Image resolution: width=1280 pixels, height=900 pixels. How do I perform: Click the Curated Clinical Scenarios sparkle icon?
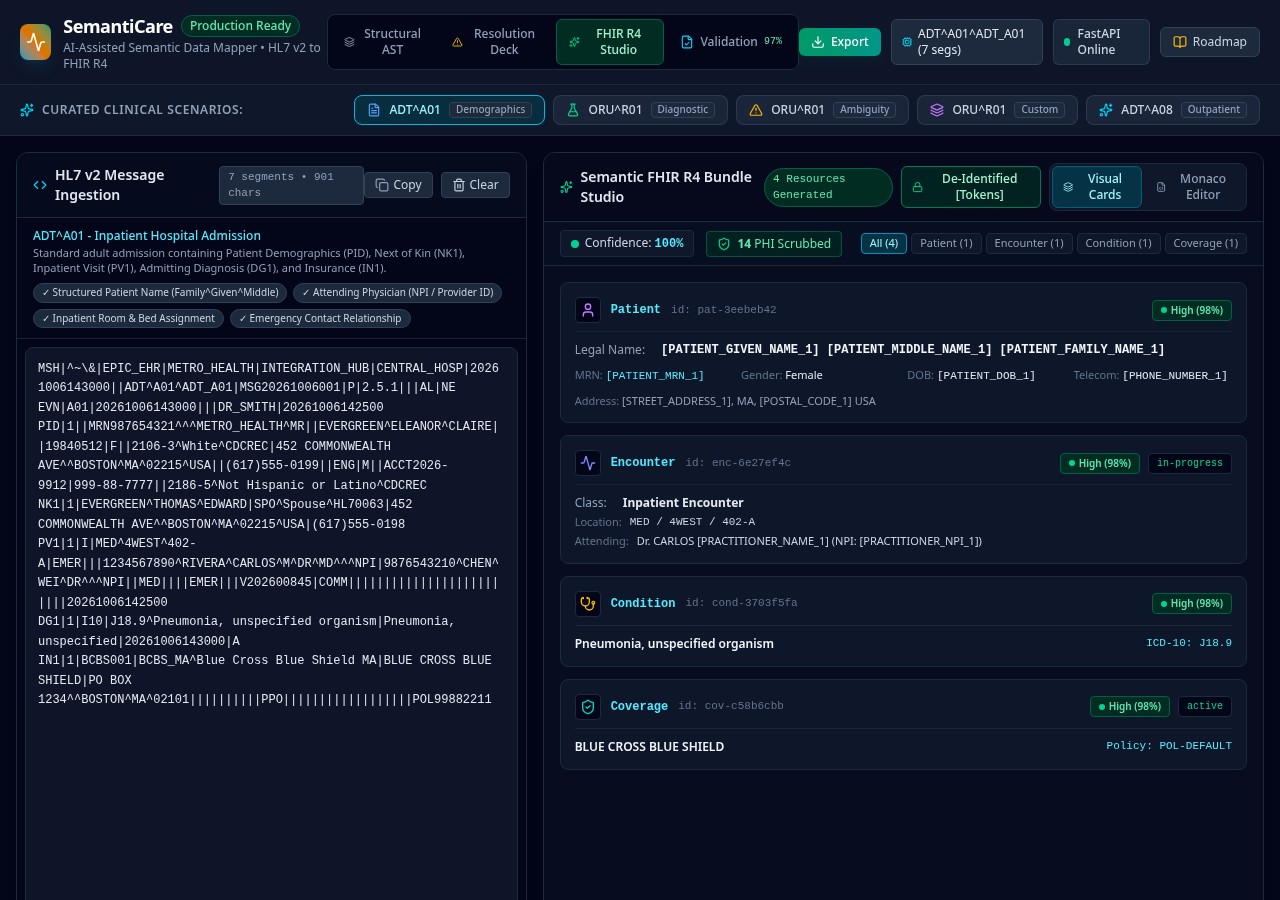[27, 110]
